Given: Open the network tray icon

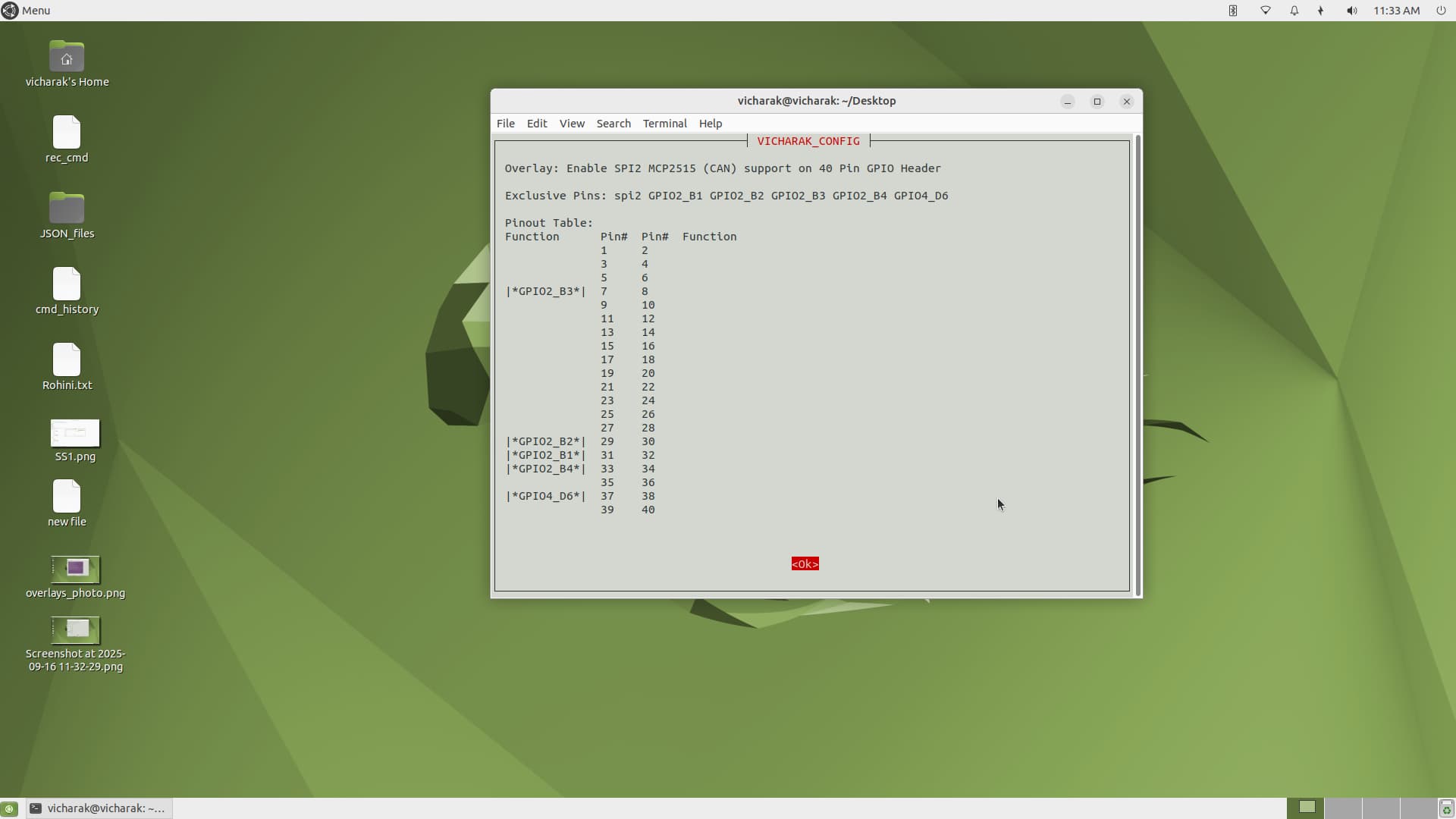Looking at the screenshot, I should coord(1265,11).
